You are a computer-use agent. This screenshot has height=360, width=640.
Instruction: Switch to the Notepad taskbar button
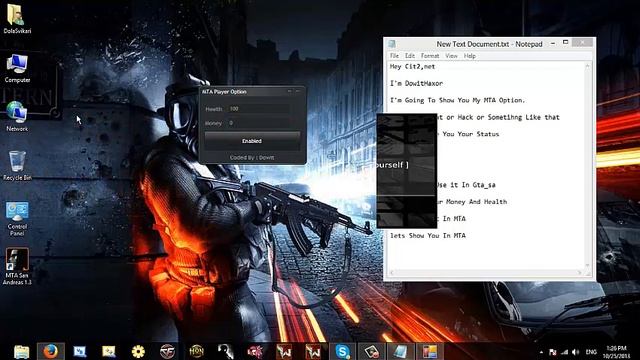coord(400,351)
